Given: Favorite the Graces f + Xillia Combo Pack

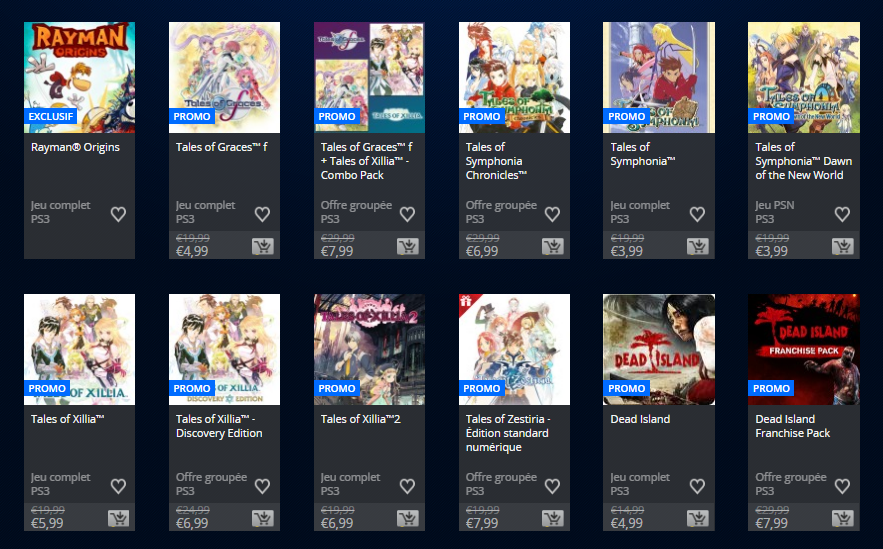Looking at the screenshot, I should 407,214.
